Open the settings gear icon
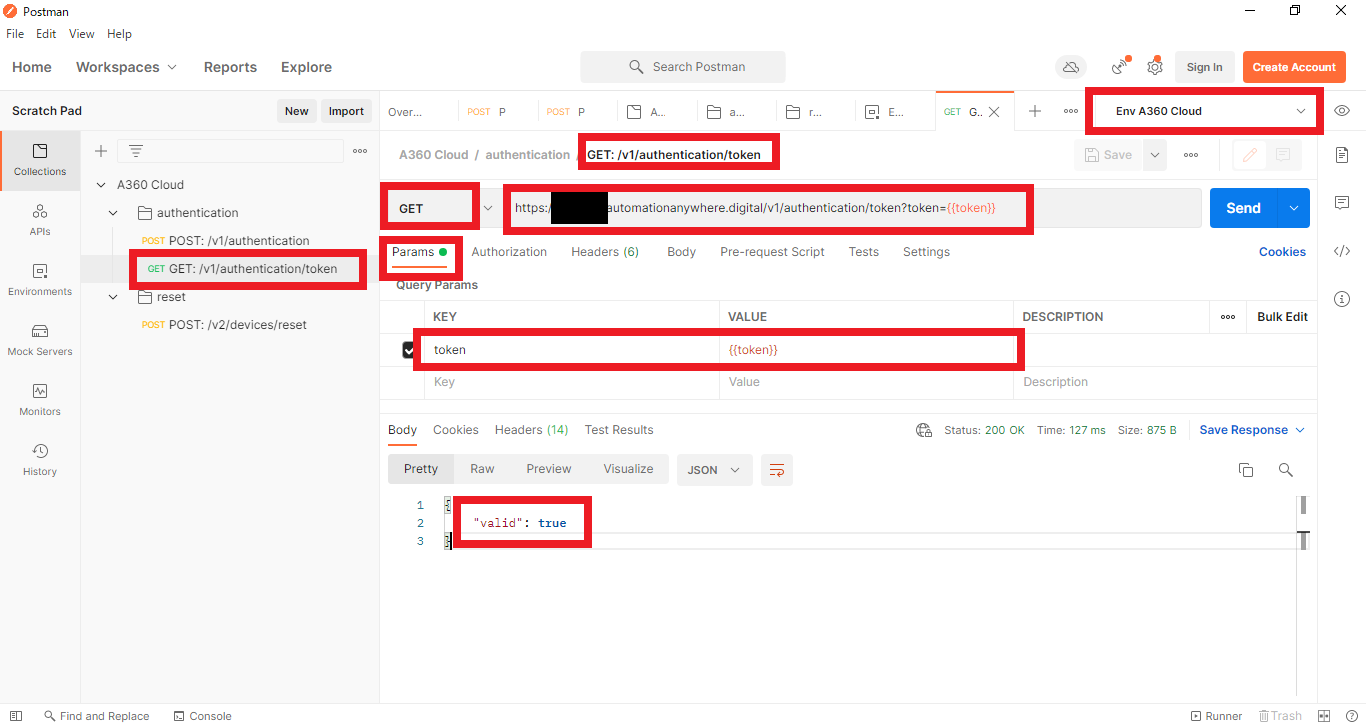Screen dimensions: 1366x728 1155,67
